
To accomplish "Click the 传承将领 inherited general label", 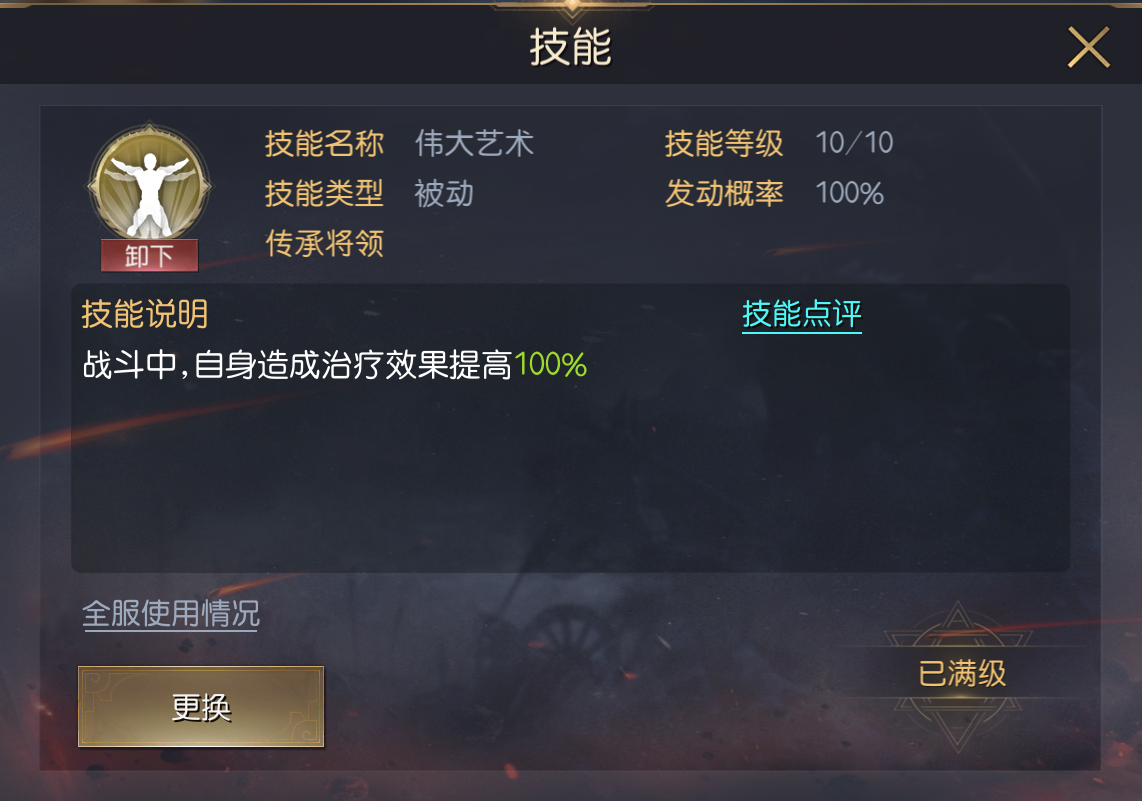I will pyautogui.click(x=324, y=243).
